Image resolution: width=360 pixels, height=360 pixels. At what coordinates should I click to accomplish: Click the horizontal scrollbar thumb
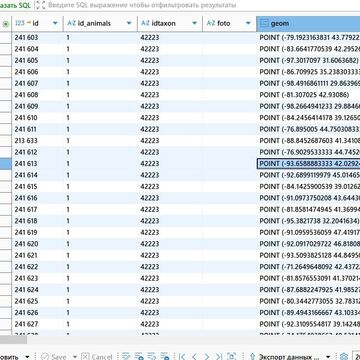pos(13,340)
